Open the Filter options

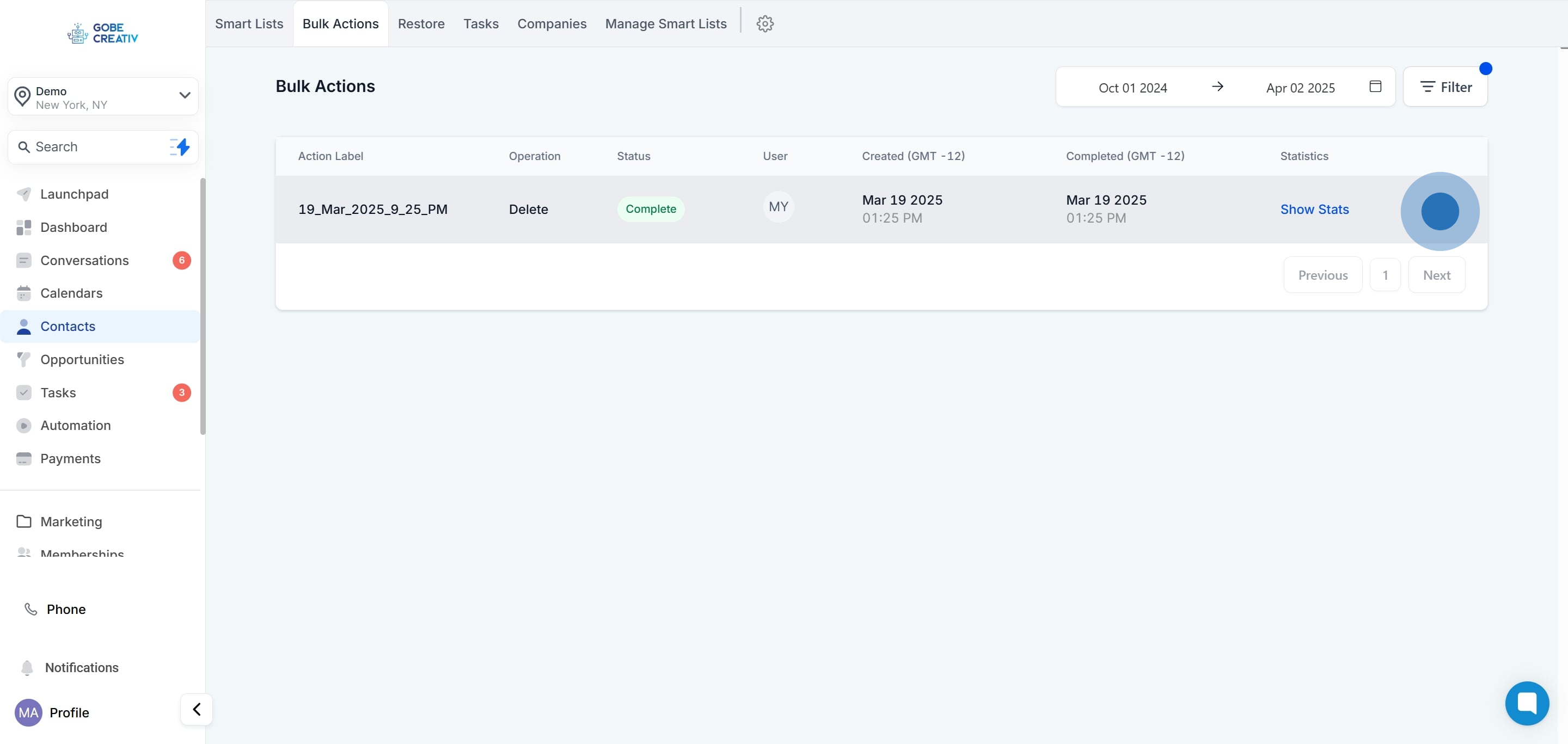pos(1445,87)
